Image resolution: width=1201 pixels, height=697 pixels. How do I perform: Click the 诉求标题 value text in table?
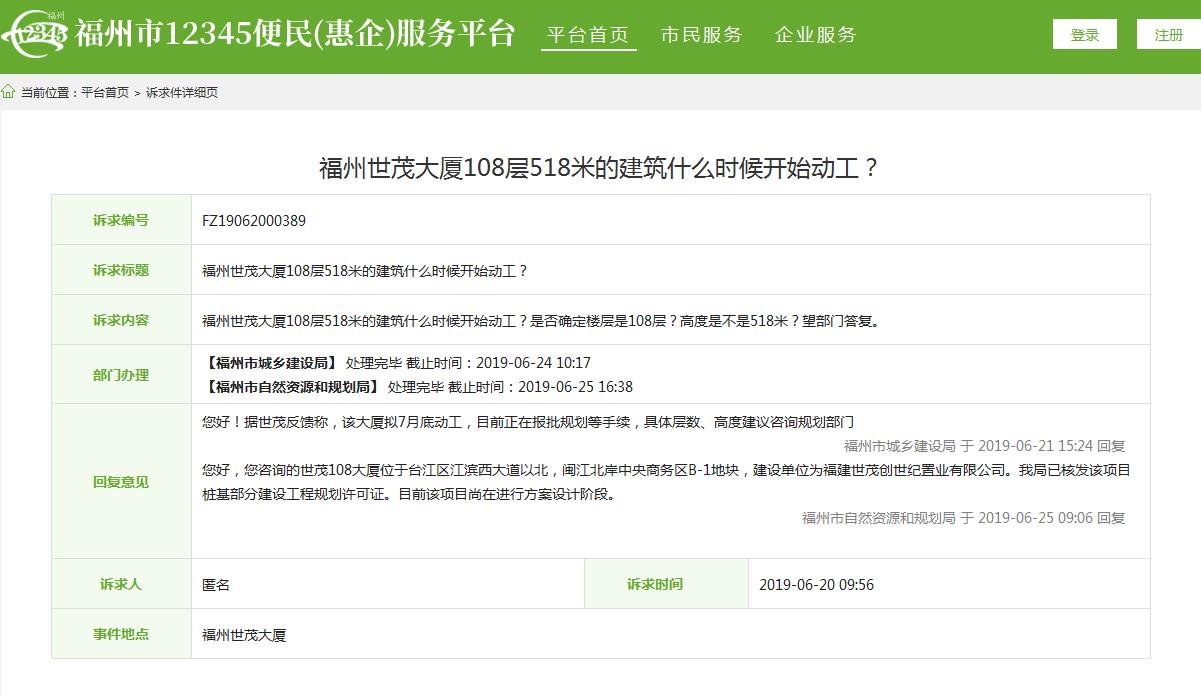365,271
